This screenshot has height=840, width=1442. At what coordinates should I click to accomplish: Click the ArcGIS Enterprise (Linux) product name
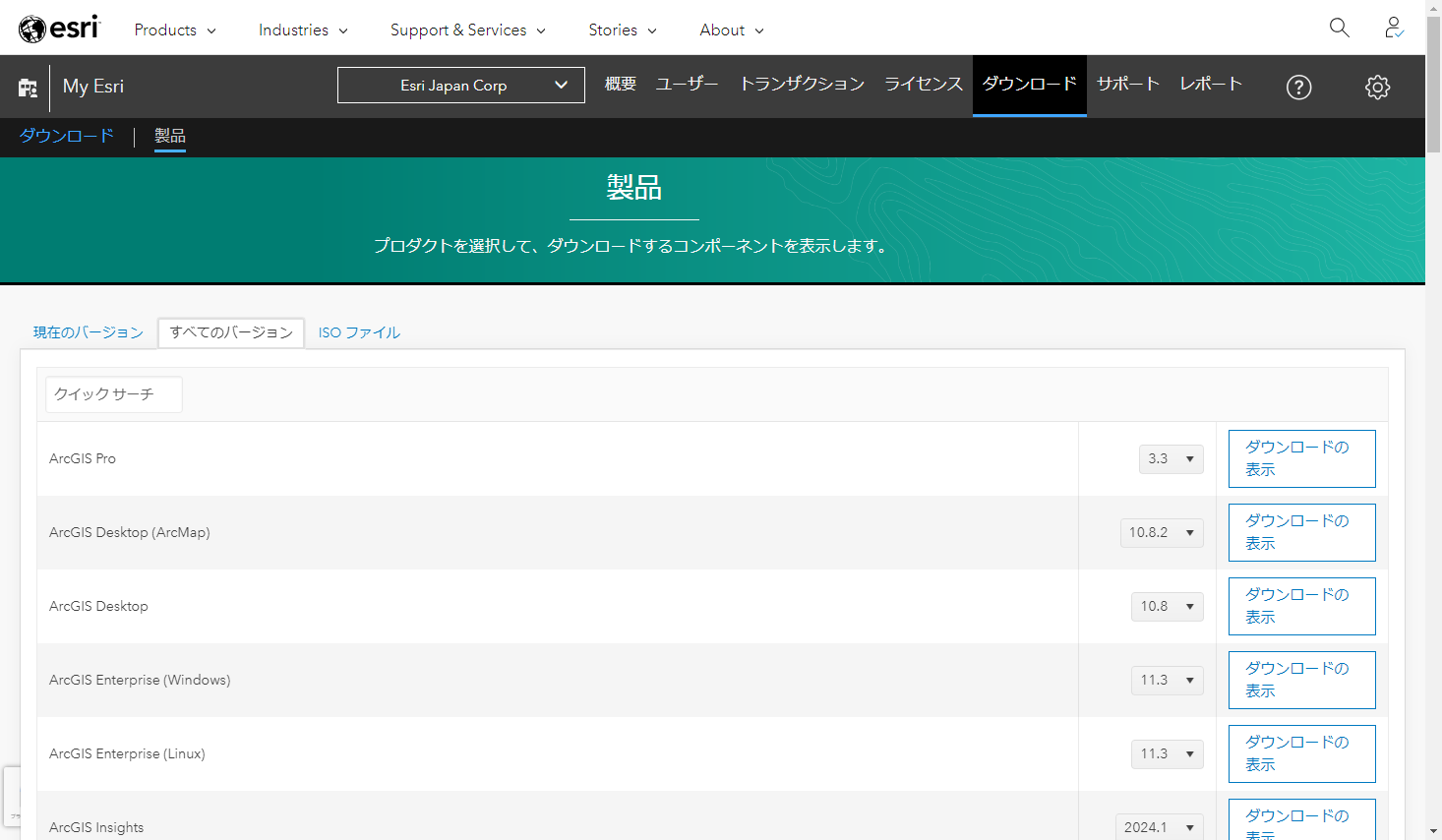[127, 753]
